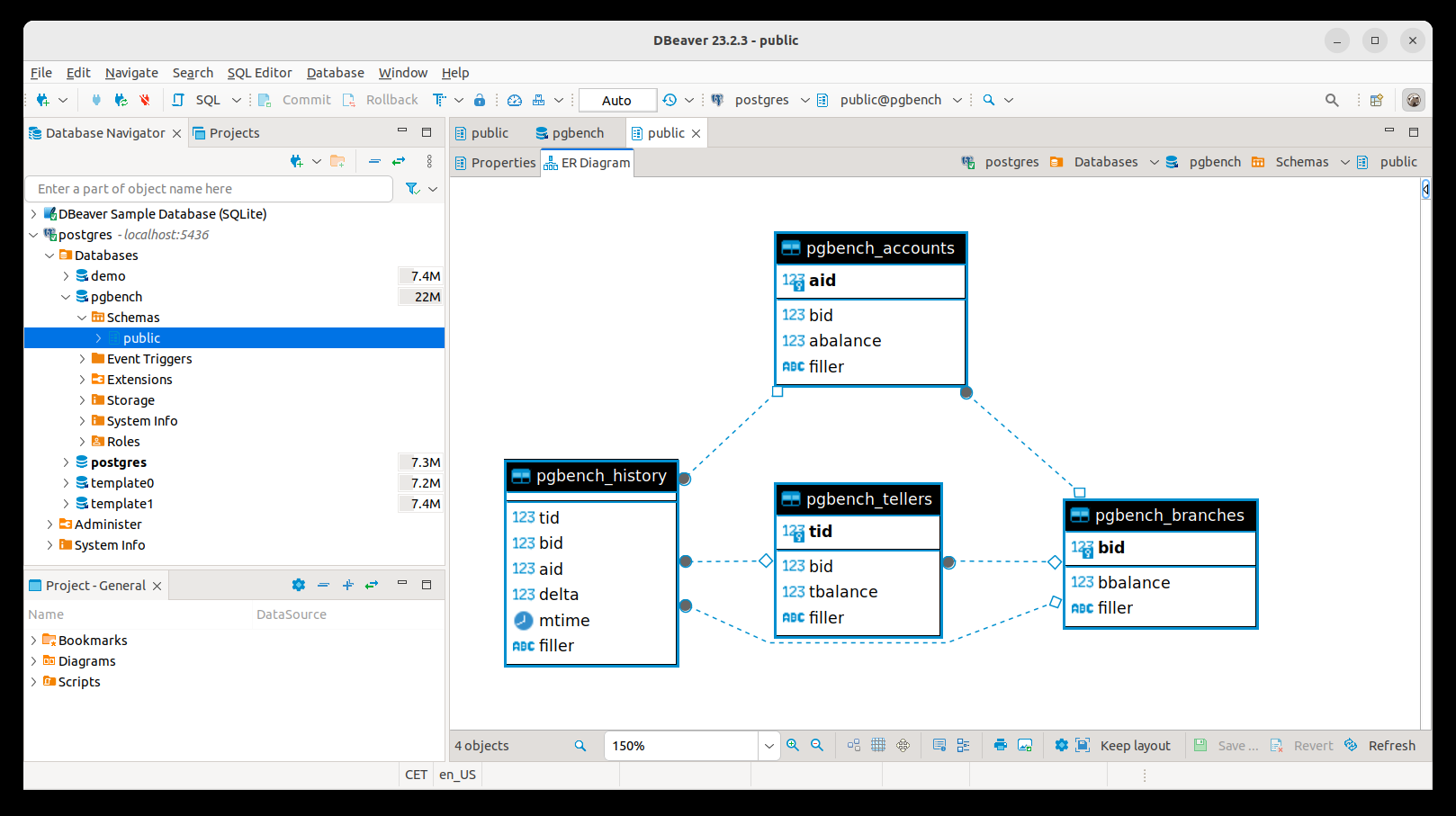The image size is (1456, 816).
Task: Click the Refresh button in the diagram toolbar
Action: (1380, 745)
